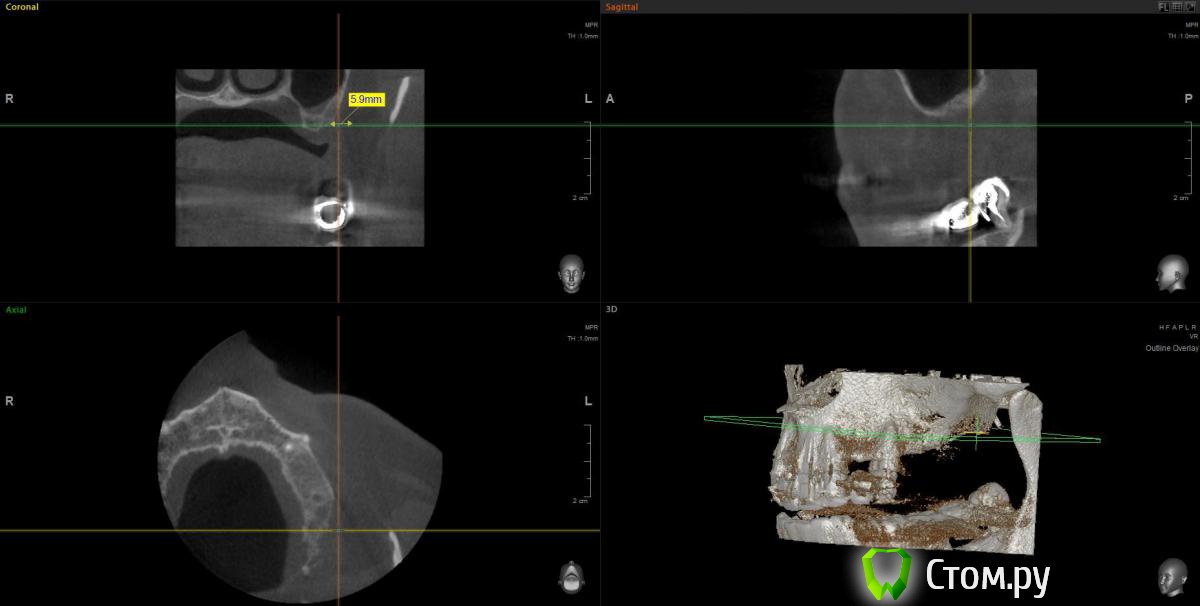Activate the Coronal view title
Viewport: 1200px width, 606px height.
(x=22, y=6)
